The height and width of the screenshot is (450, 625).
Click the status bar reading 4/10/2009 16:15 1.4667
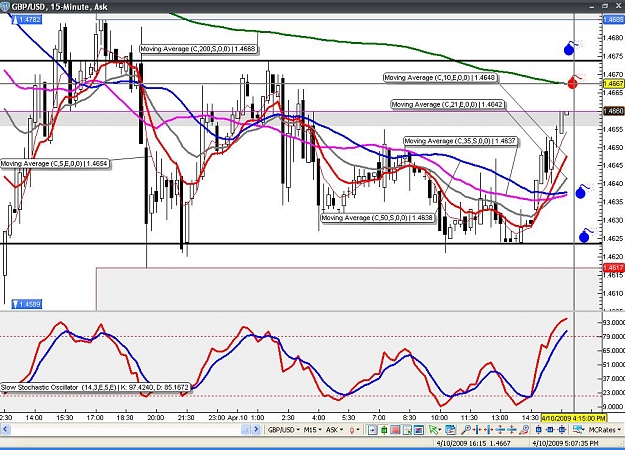point(473,443)
